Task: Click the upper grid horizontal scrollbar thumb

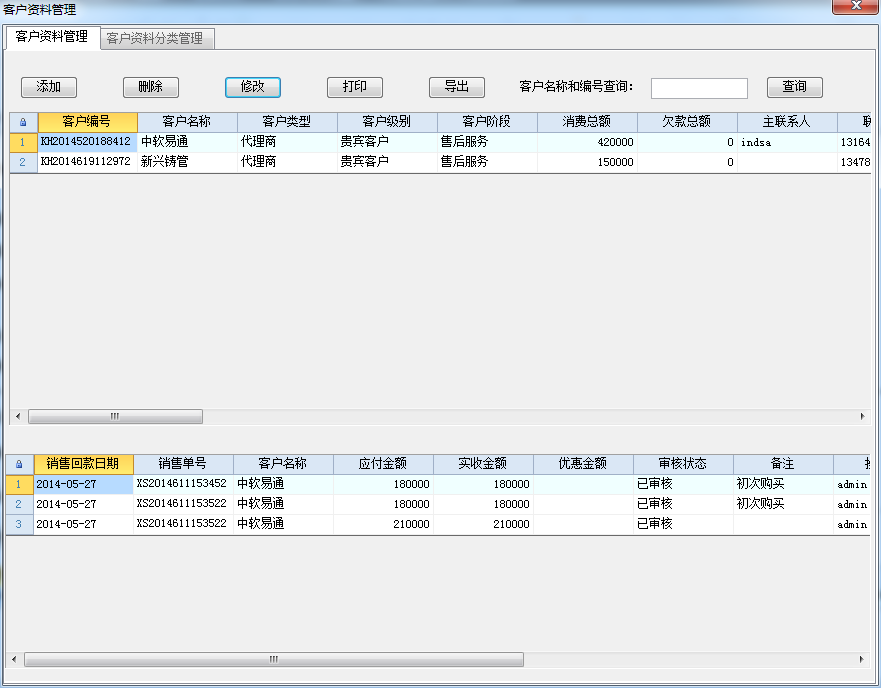Action: coord(115,416)
